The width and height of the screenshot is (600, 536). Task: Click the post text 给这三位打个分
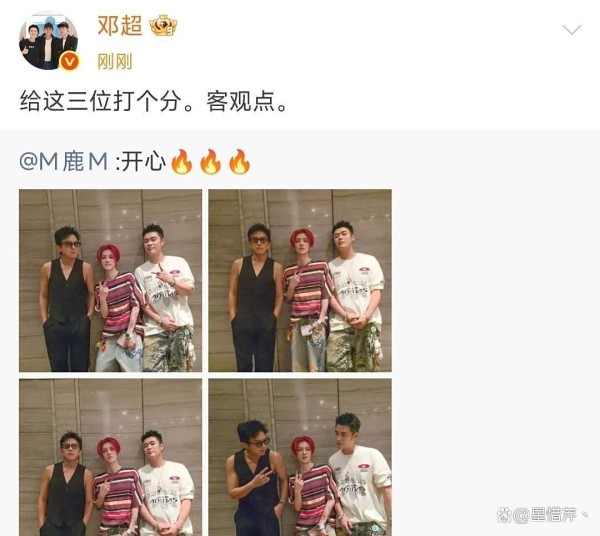[100, 101]
